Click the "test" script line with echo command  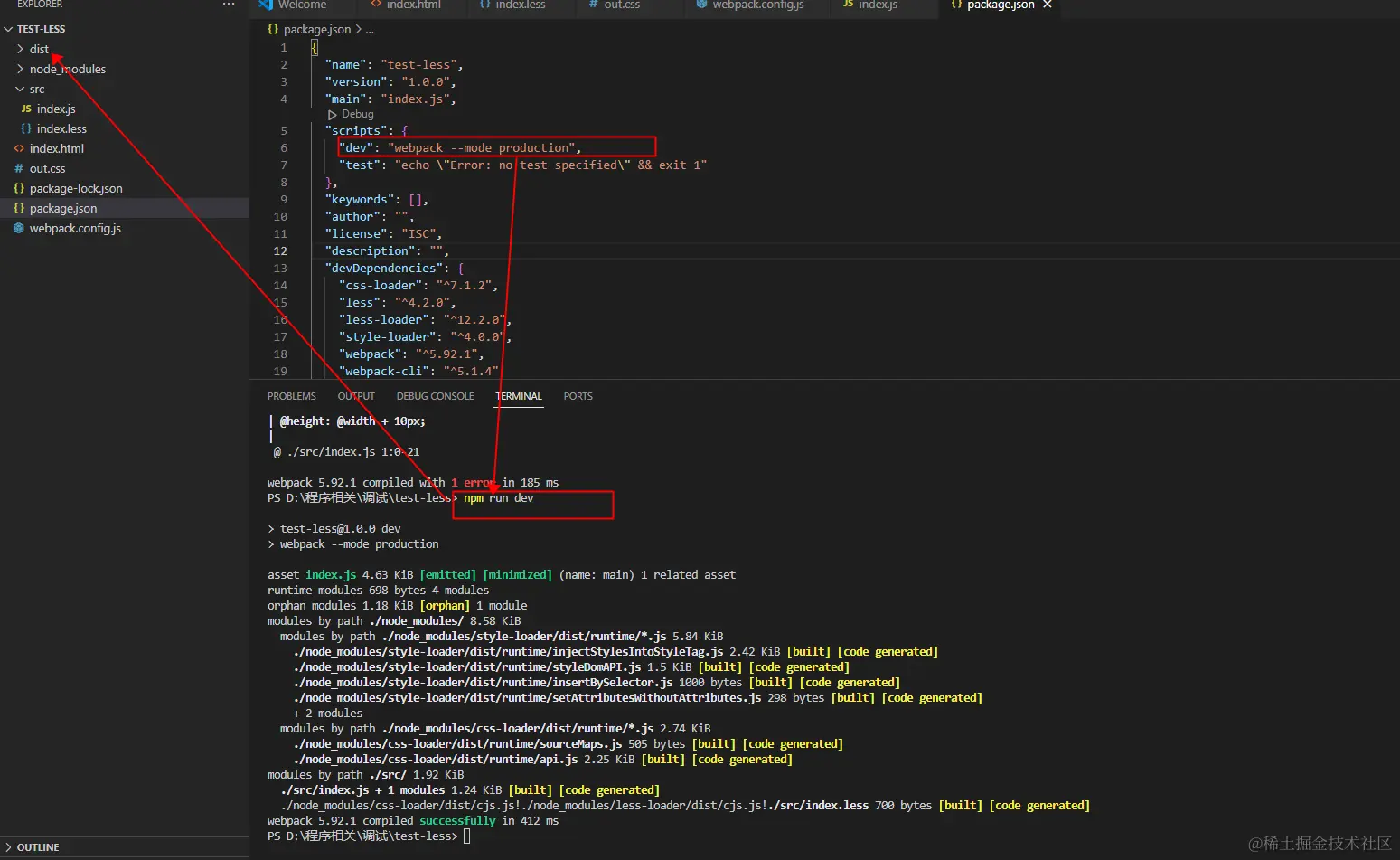pos(522,165)
